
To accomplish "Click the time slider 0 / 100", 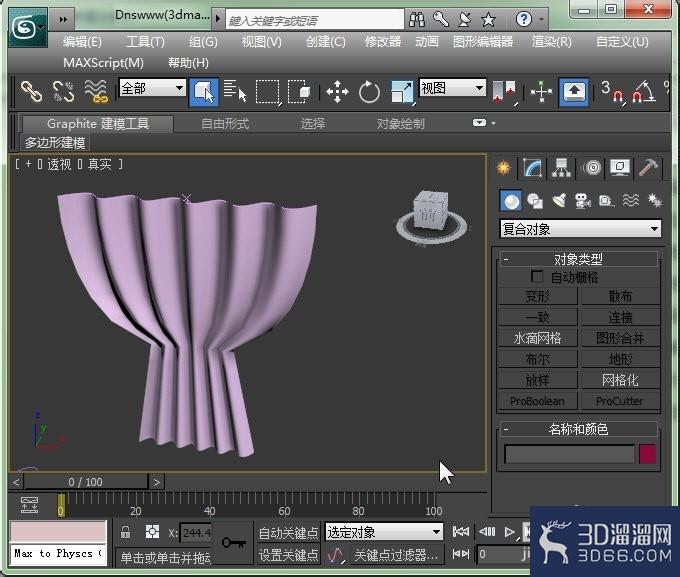I will tap(86, 482).
